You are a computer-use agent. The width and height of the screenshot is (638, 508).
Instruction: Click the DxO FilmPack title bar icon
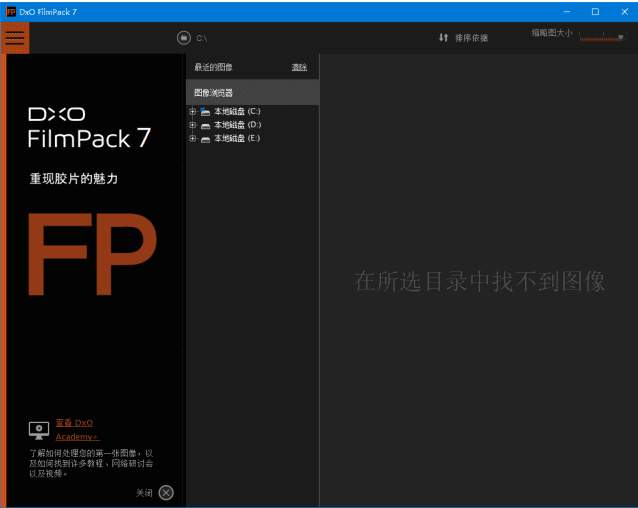(x=11, y=12)
